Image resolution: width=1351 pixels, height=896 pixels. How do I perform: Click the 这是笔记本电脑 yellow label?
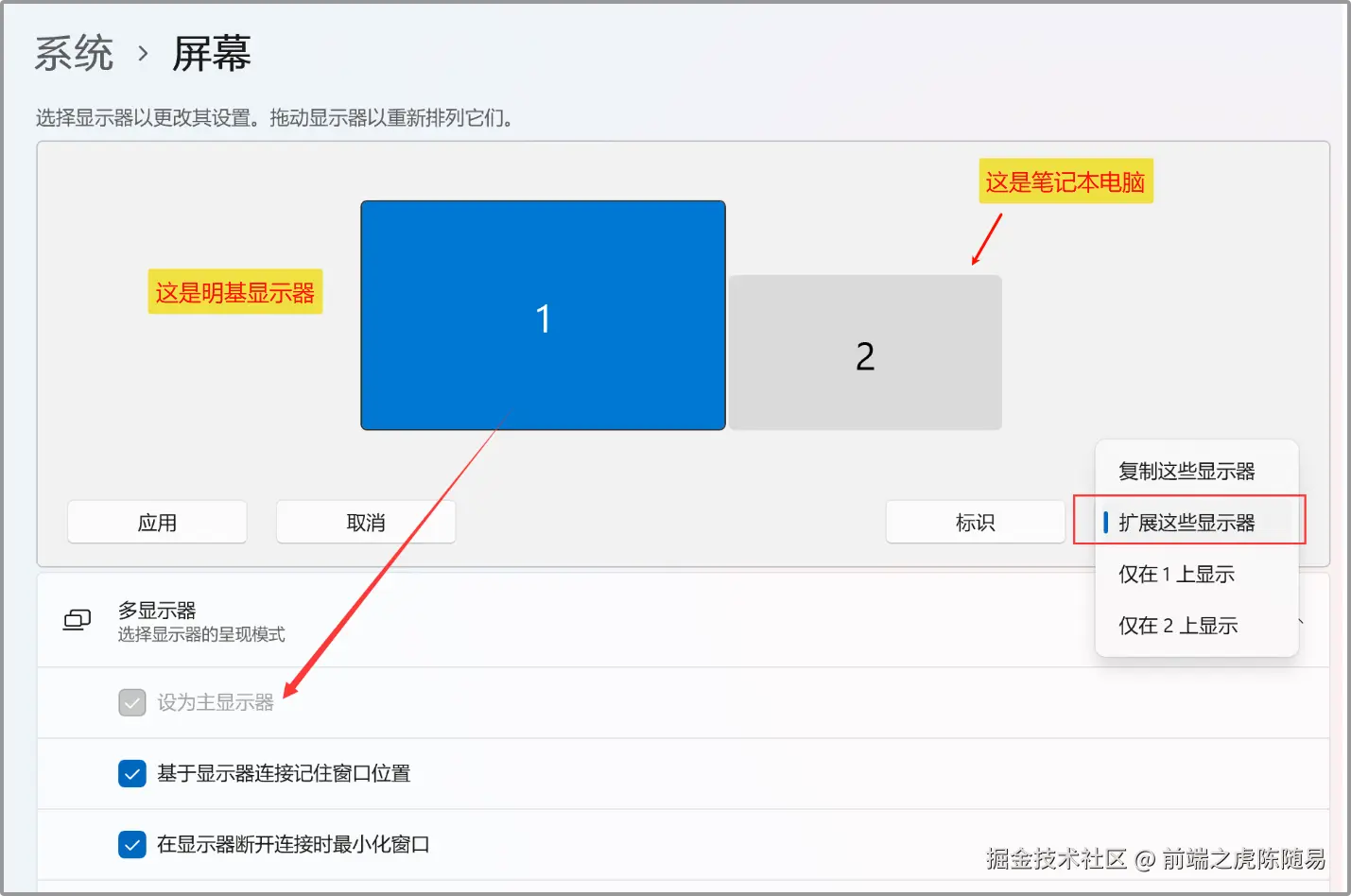[x=1065, y=181]
